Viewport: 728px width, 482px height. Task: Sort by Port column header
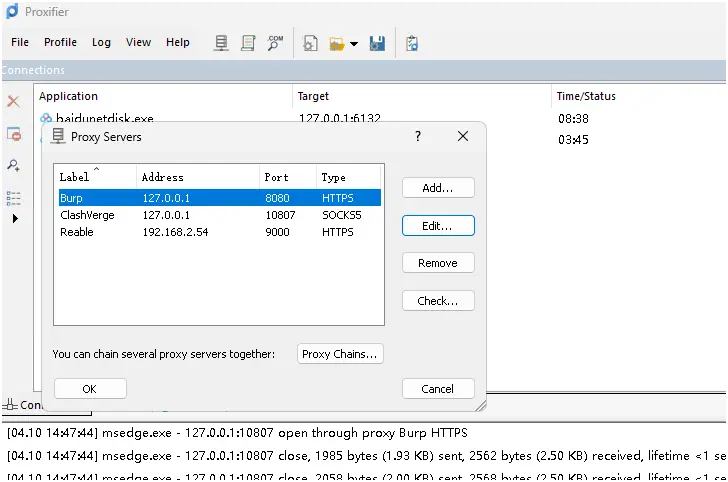point(287,177)
